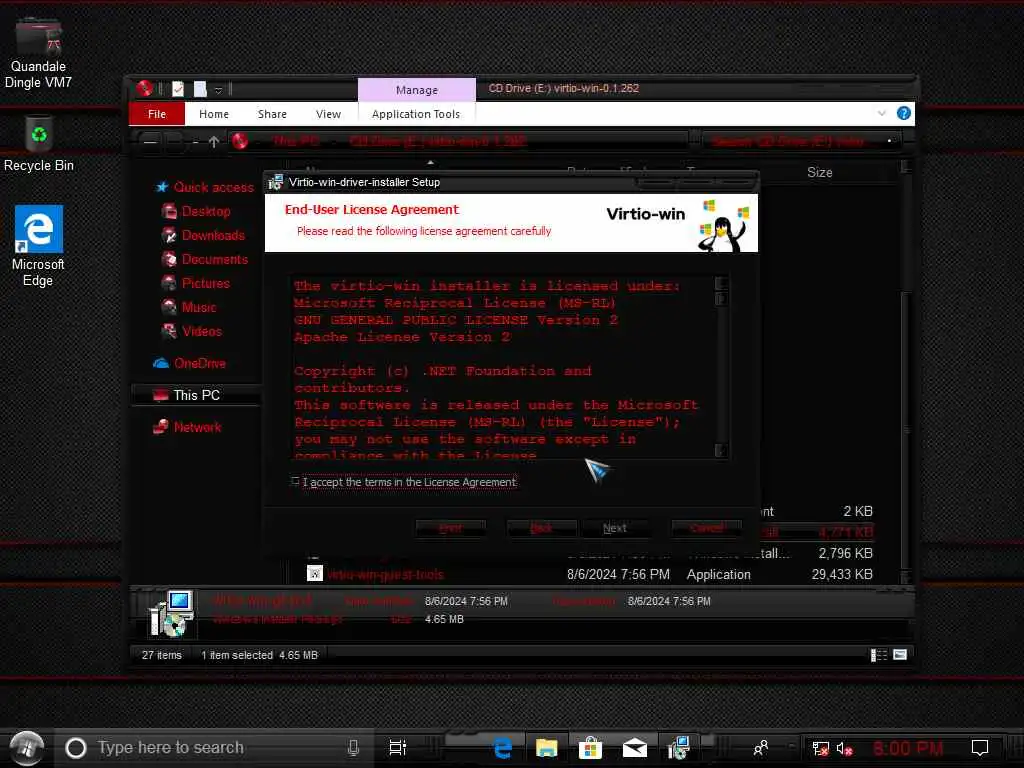Launch Edge from the taskbar

(502, 748)
